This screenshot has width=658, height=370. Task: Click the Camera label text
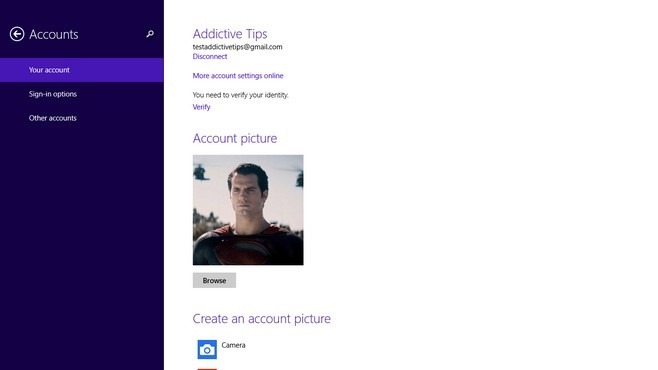point(233,345)
